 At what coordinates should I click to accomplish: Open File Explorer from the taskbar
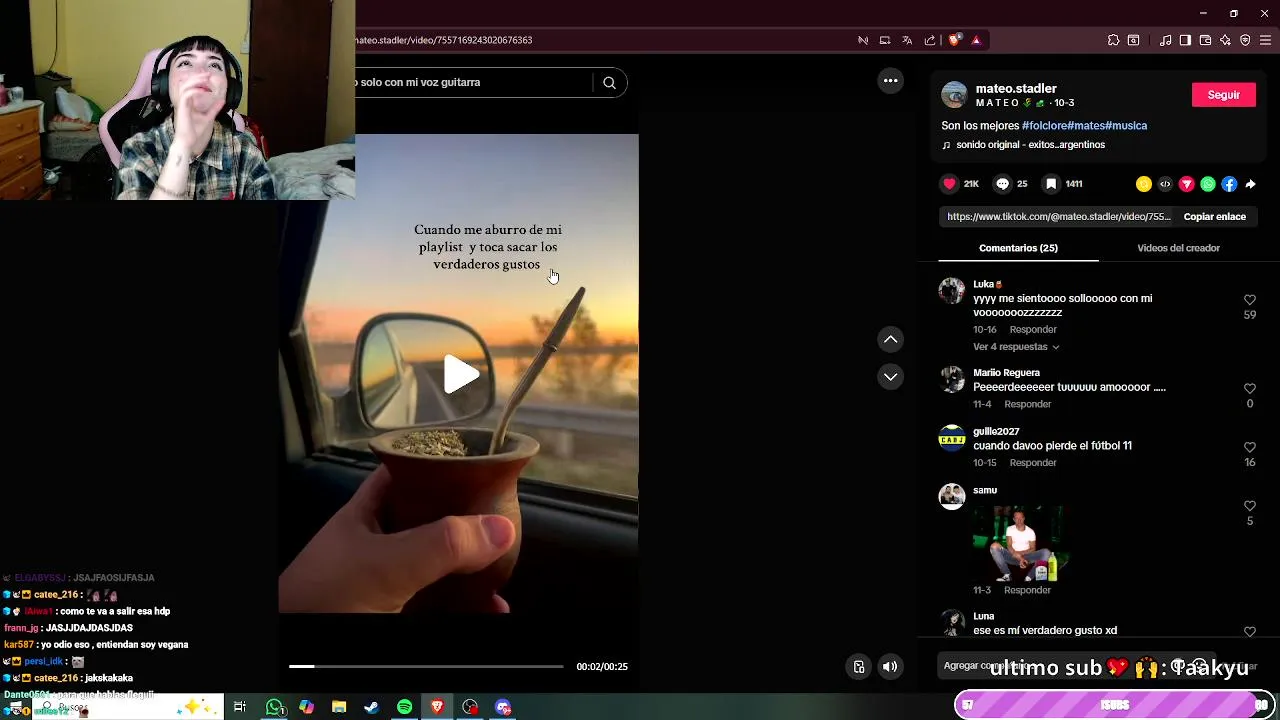click(339, 707)
